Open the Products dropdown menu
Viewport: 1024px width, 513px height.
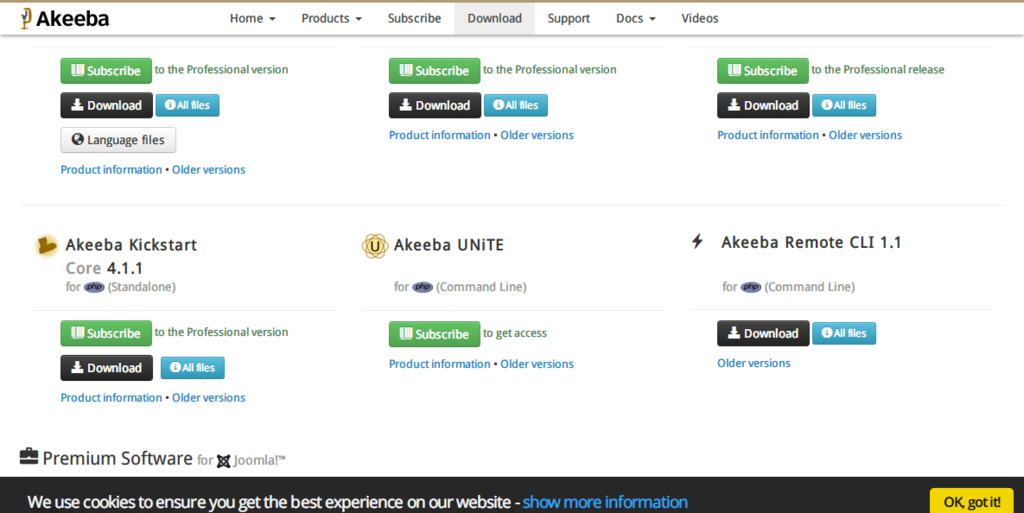click(331, 18)
